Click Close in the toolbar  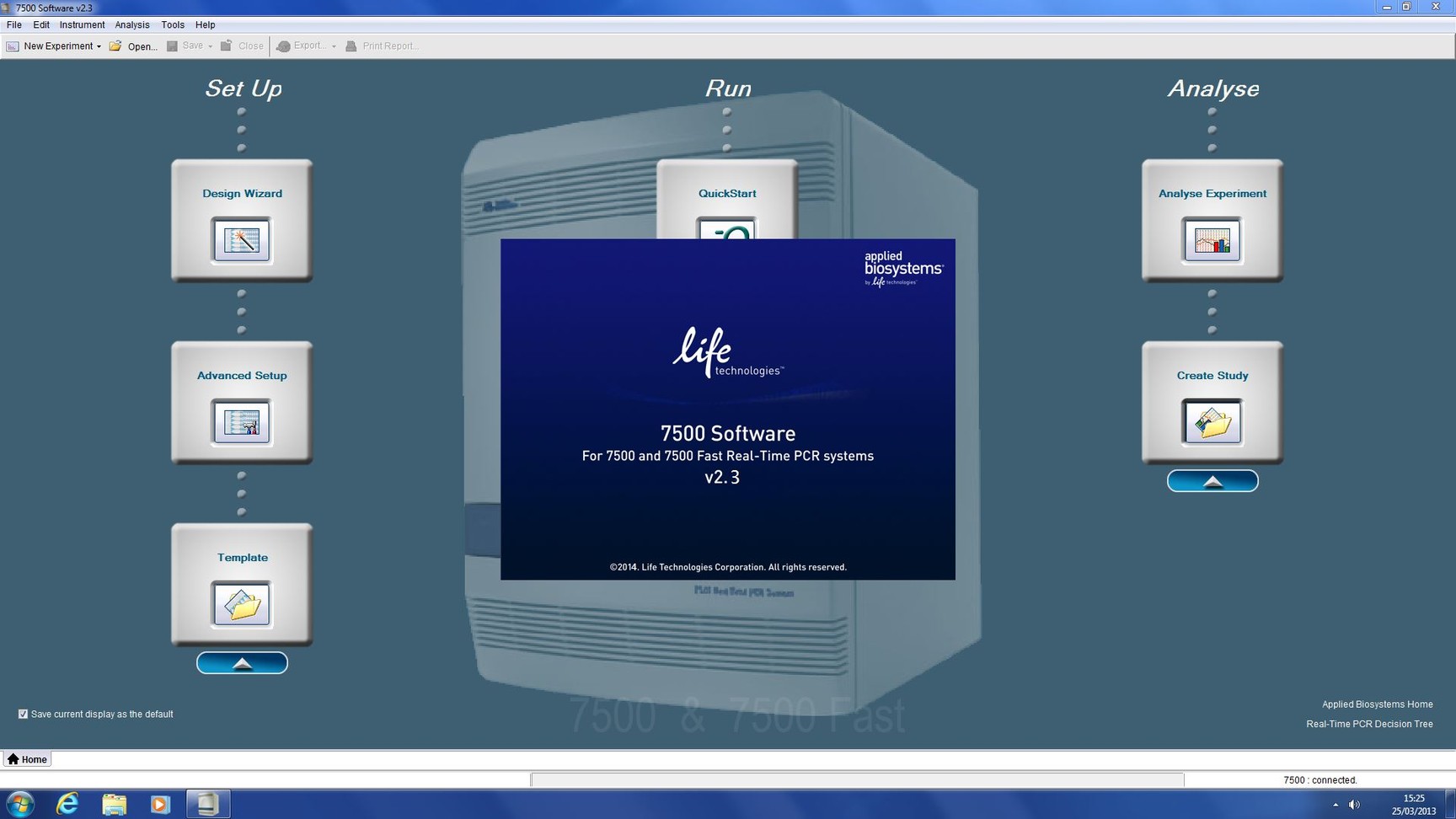242,45
